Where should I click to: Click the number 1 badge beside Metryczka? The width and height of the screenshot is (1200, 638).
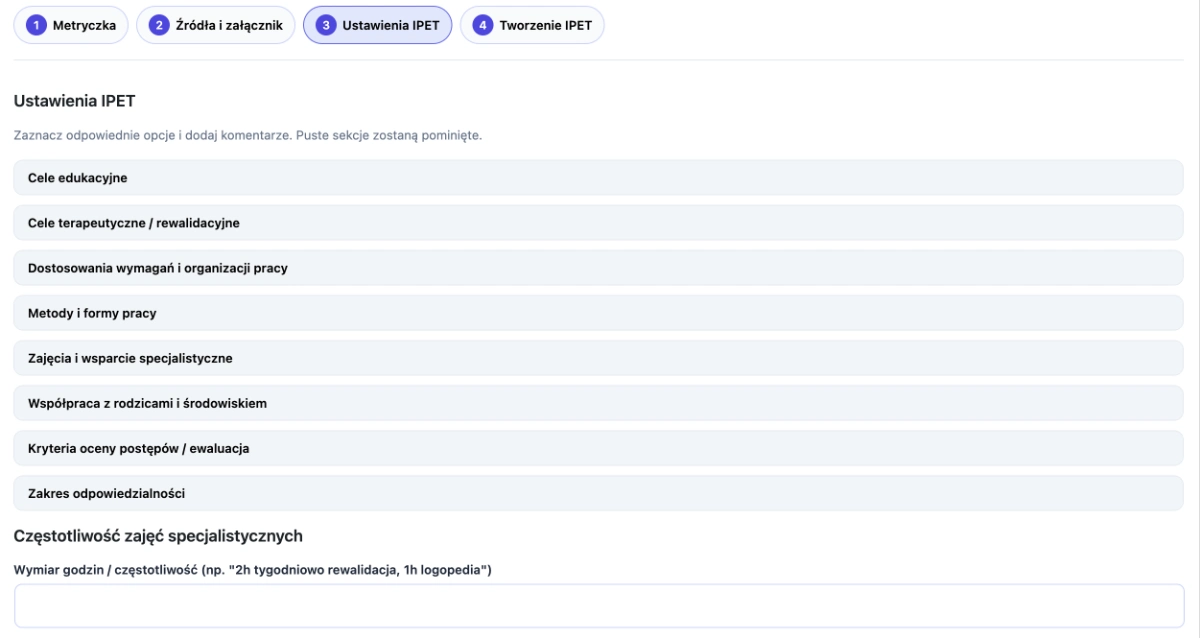(x=37, y=26)
